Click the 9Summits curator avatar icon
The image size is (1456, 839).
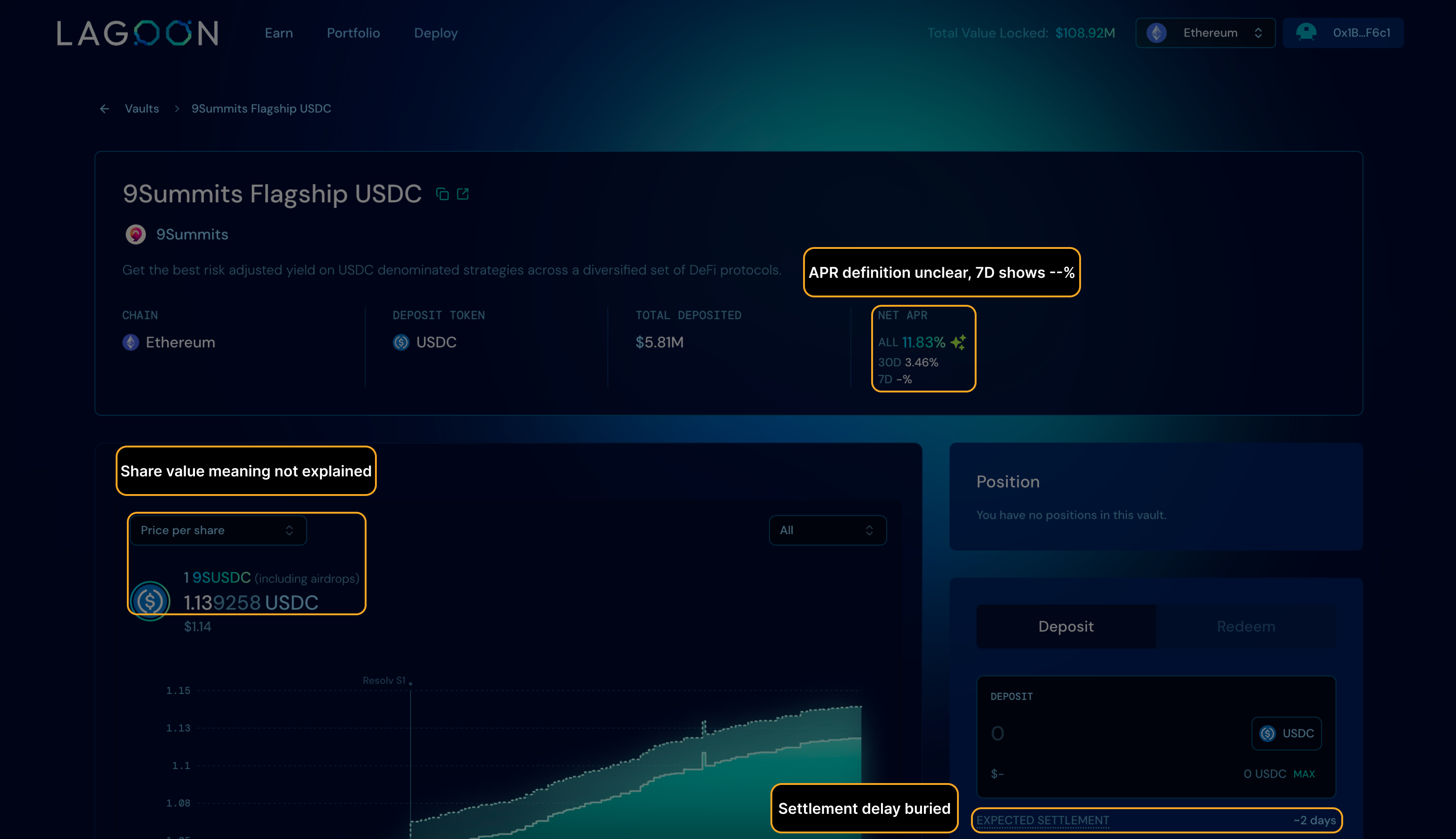coord(135,234)
